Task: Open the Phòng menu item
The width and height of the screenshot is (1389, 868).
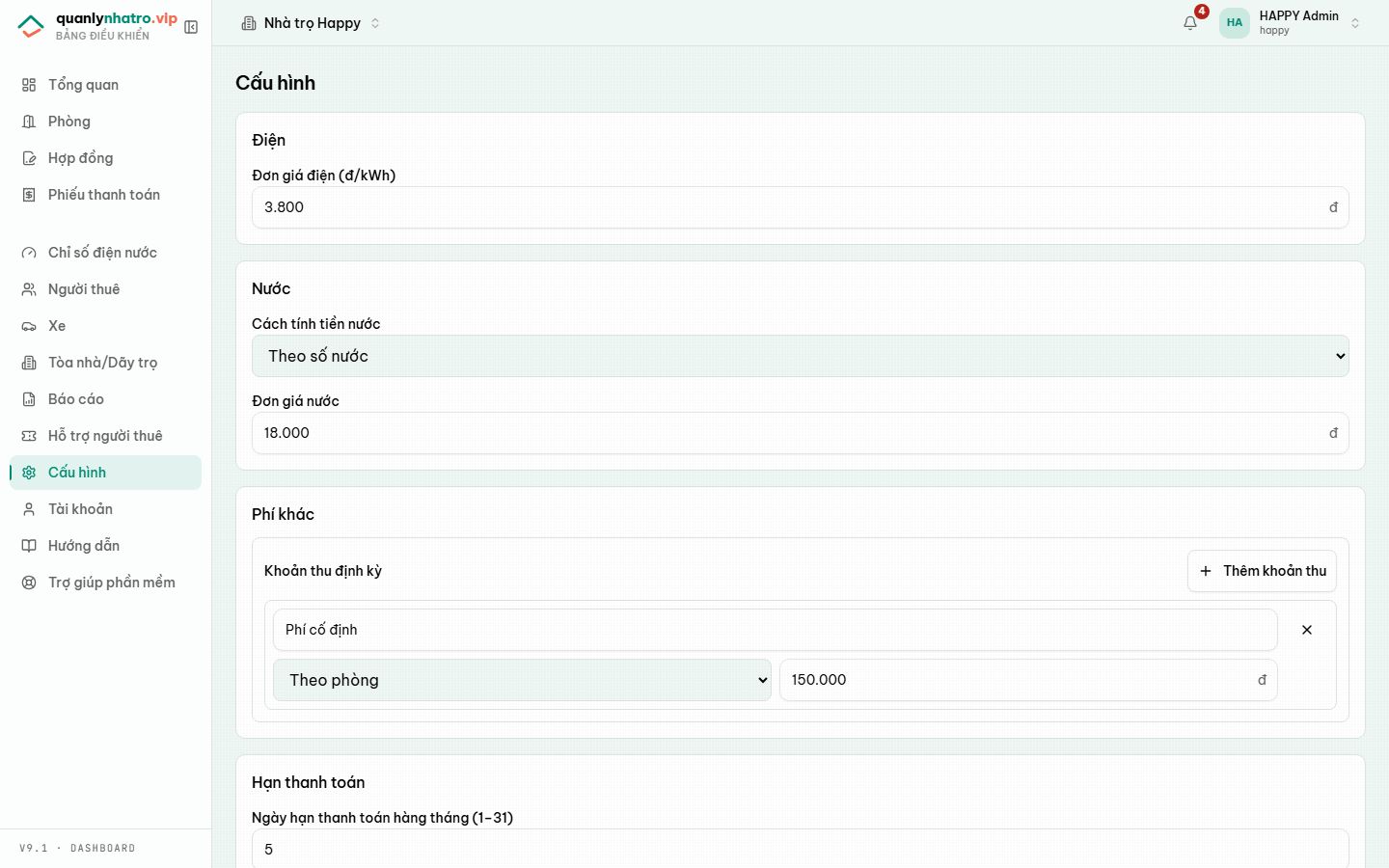Action: 106,122
